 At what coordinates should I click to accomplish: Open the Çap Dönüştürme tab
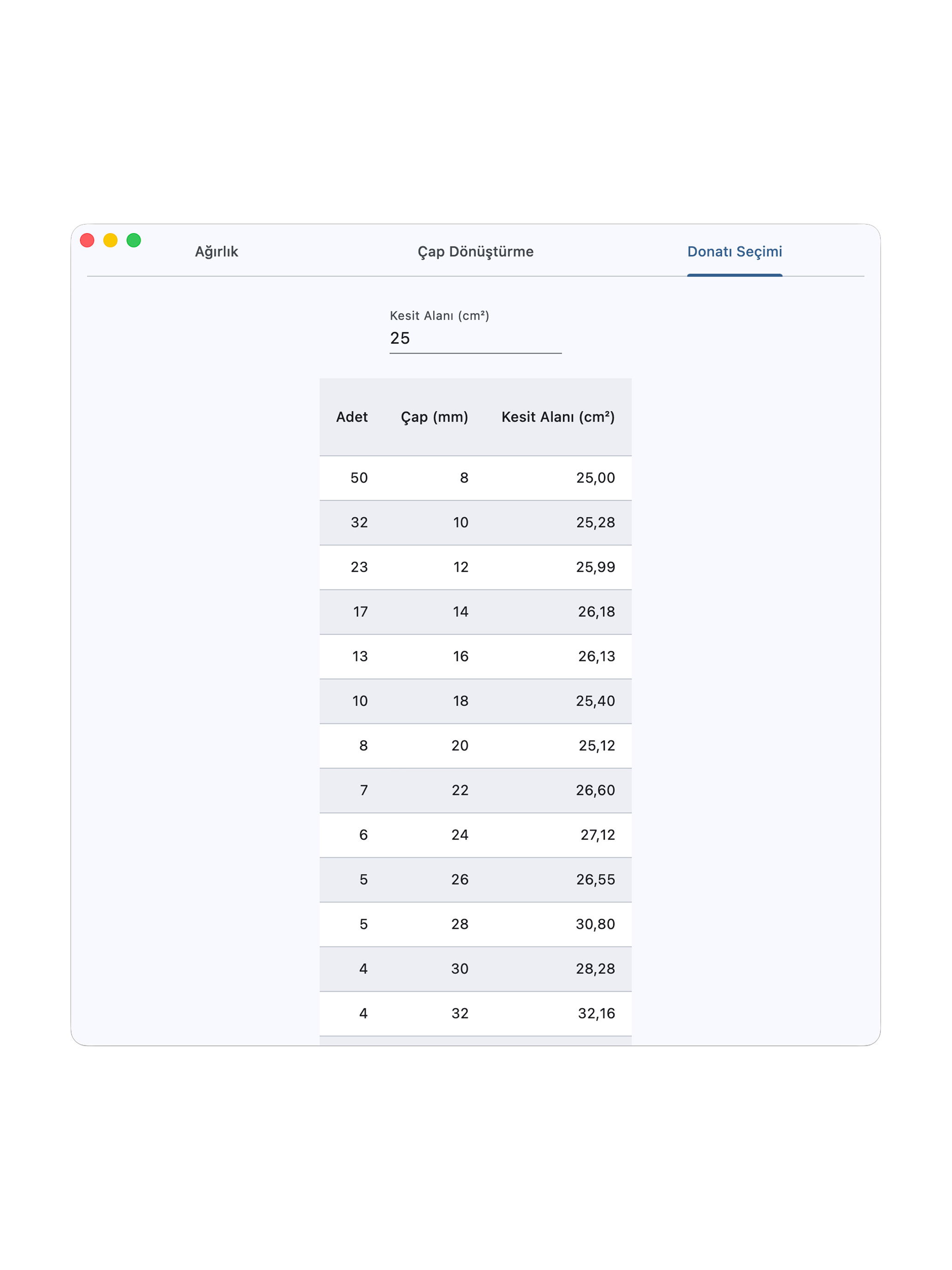tap(476, 252)
